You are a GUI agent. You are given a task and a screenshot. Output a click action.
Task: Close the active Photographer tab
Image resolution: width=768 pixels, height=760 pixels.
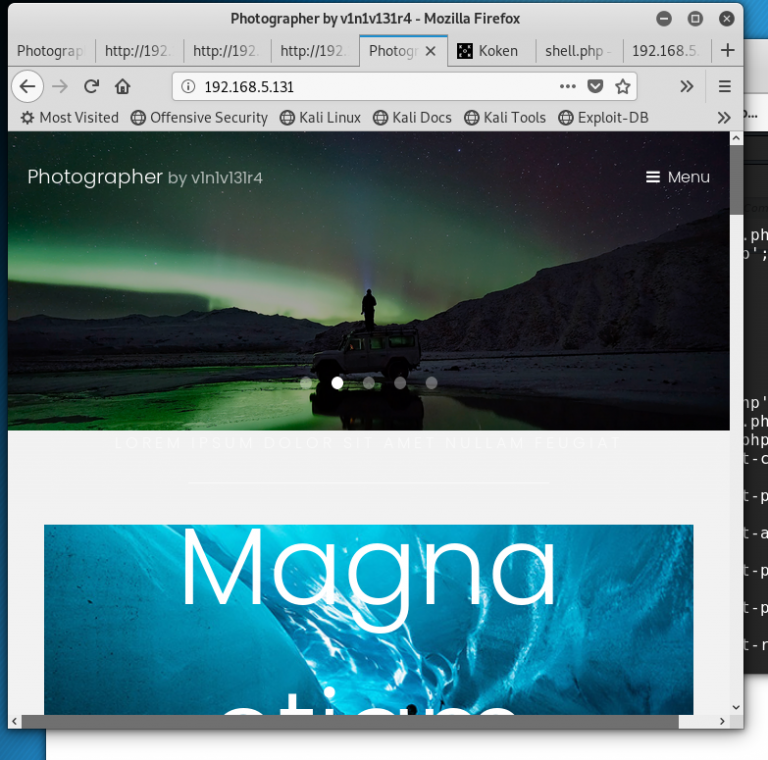(431, 50)
